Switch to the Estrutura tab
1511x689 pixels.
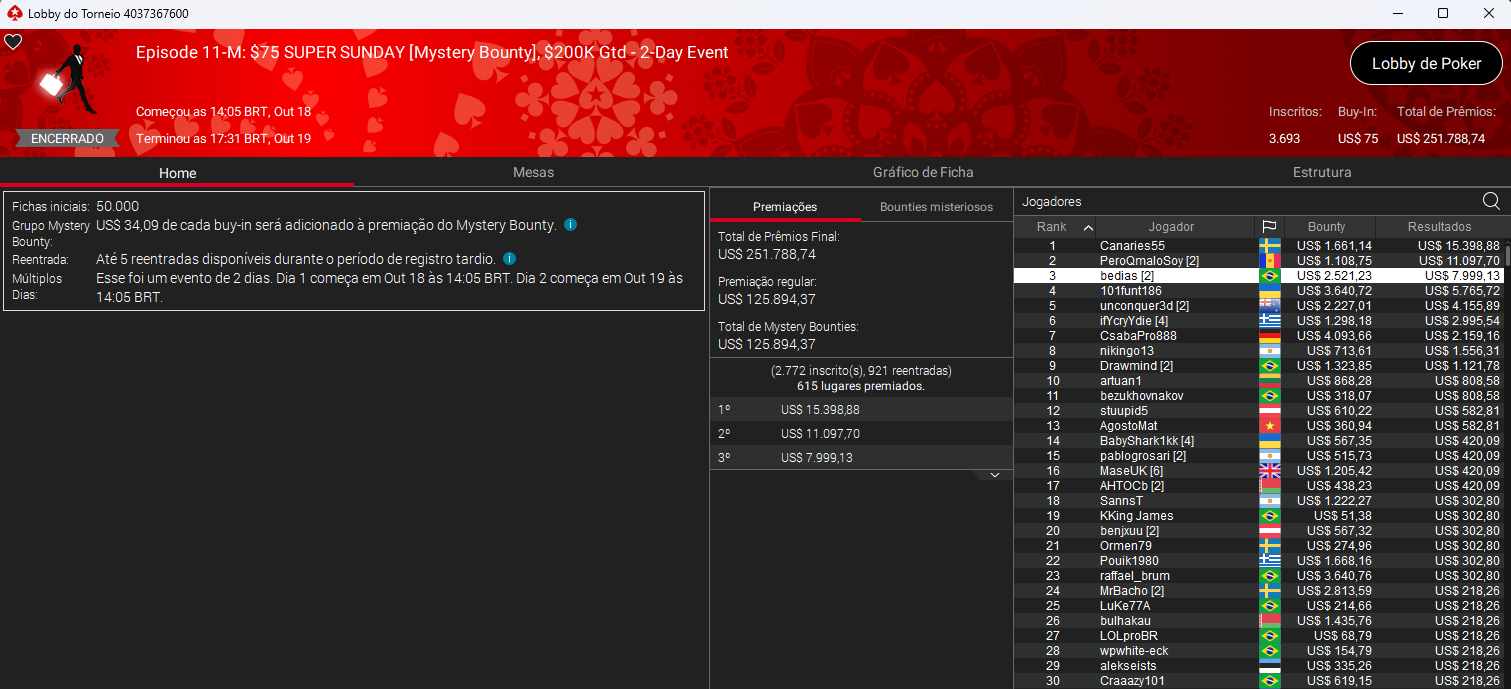(1322, 173)
